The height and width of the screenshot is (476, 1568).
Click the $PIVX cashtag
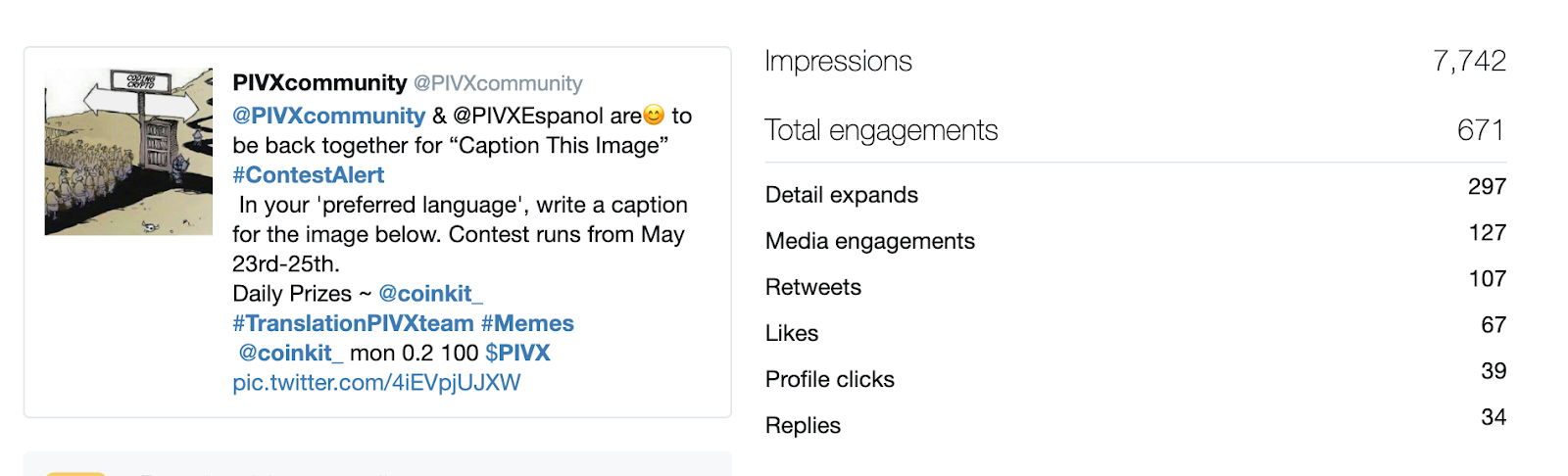point(517,353)
